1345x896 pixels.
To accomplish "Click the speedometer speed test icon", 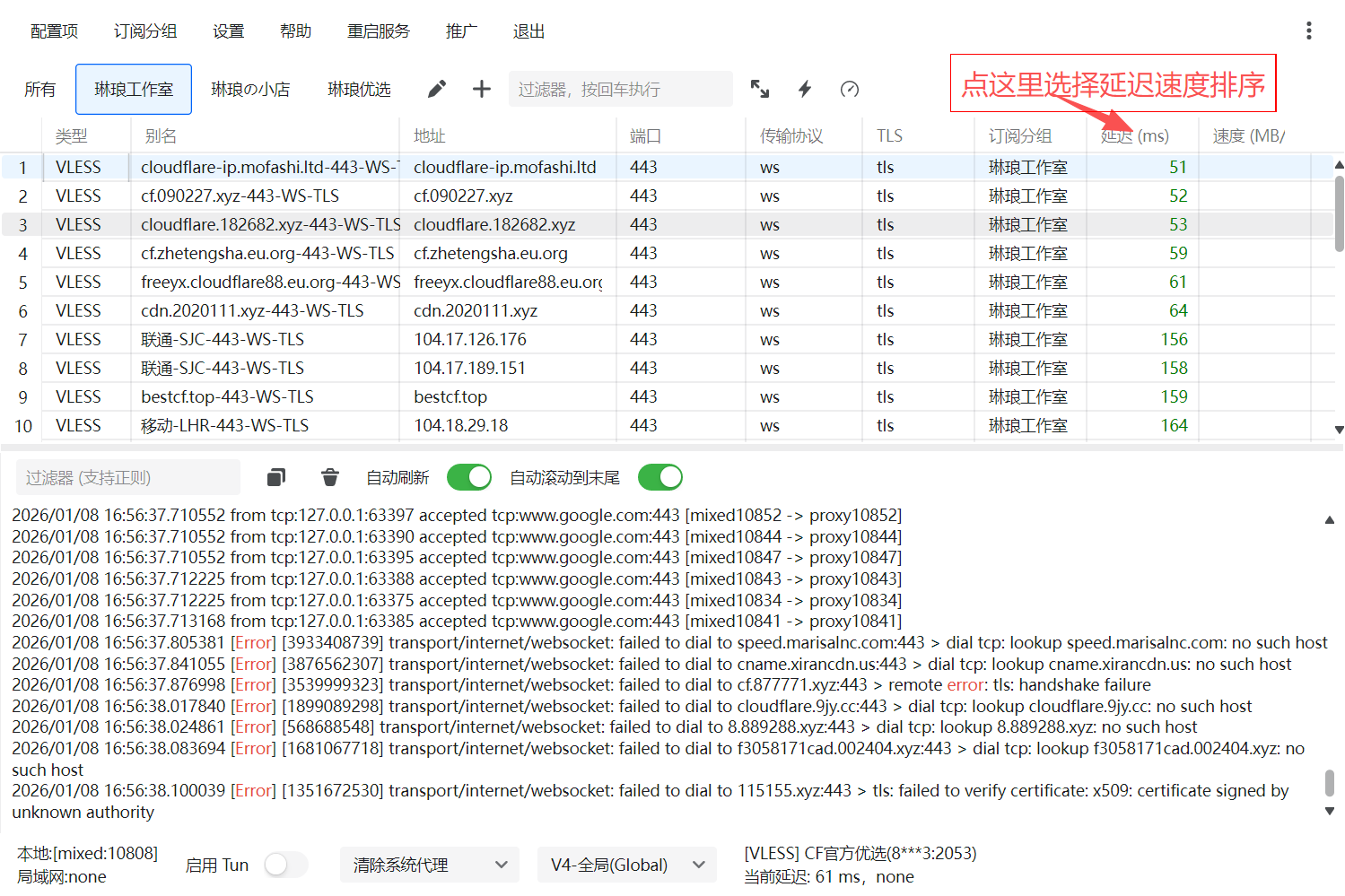I will coord(850,89).
